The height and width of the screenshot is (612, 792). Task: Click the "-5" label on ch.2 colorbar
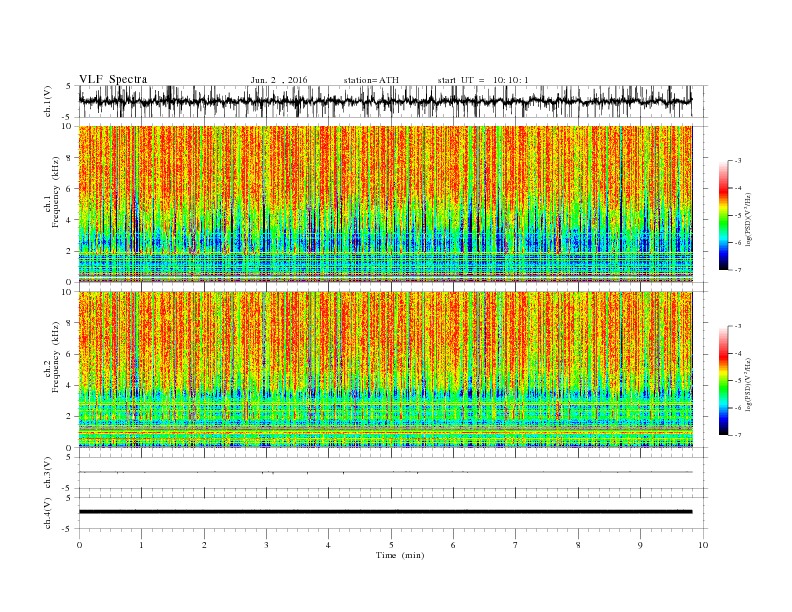(737, 380)
